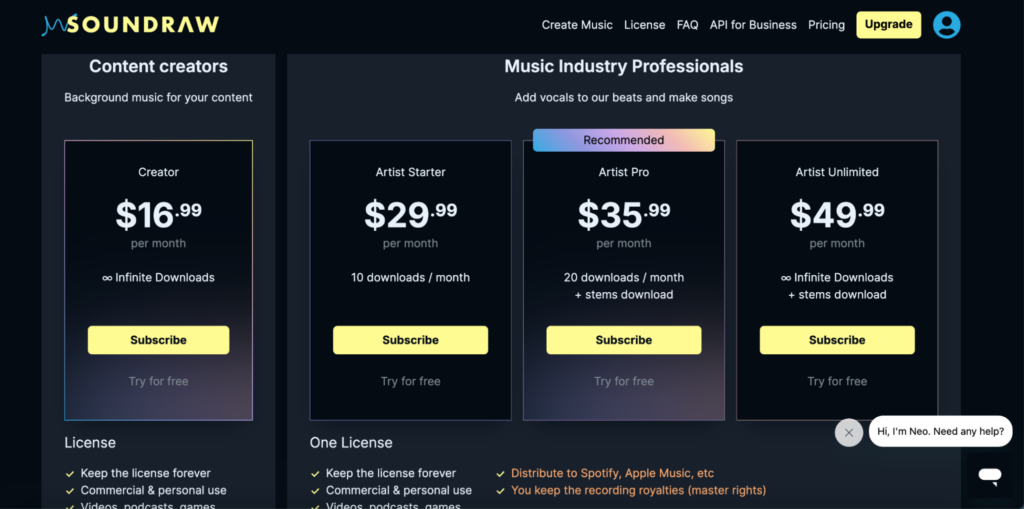The width and height of the screenshot is (1024, 509).
Task: Try the Creator plan for free
Action: (159, 381)
